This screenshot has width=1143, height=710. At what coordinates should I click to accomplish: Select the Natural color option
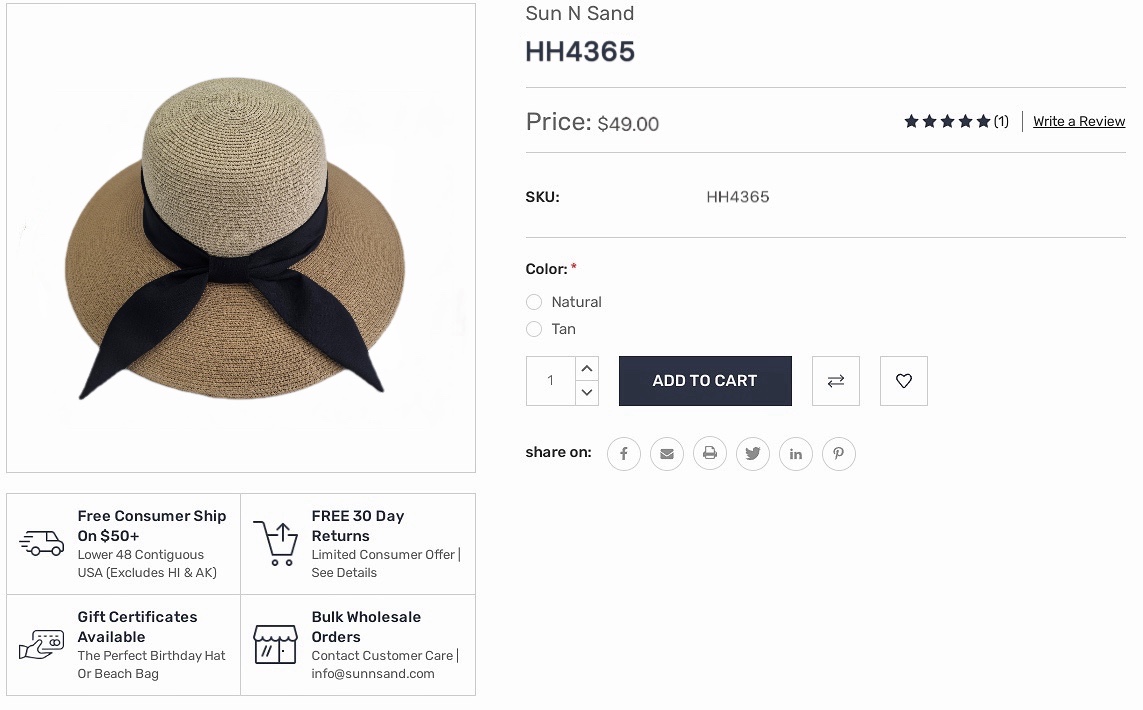(x=534, y=302)
